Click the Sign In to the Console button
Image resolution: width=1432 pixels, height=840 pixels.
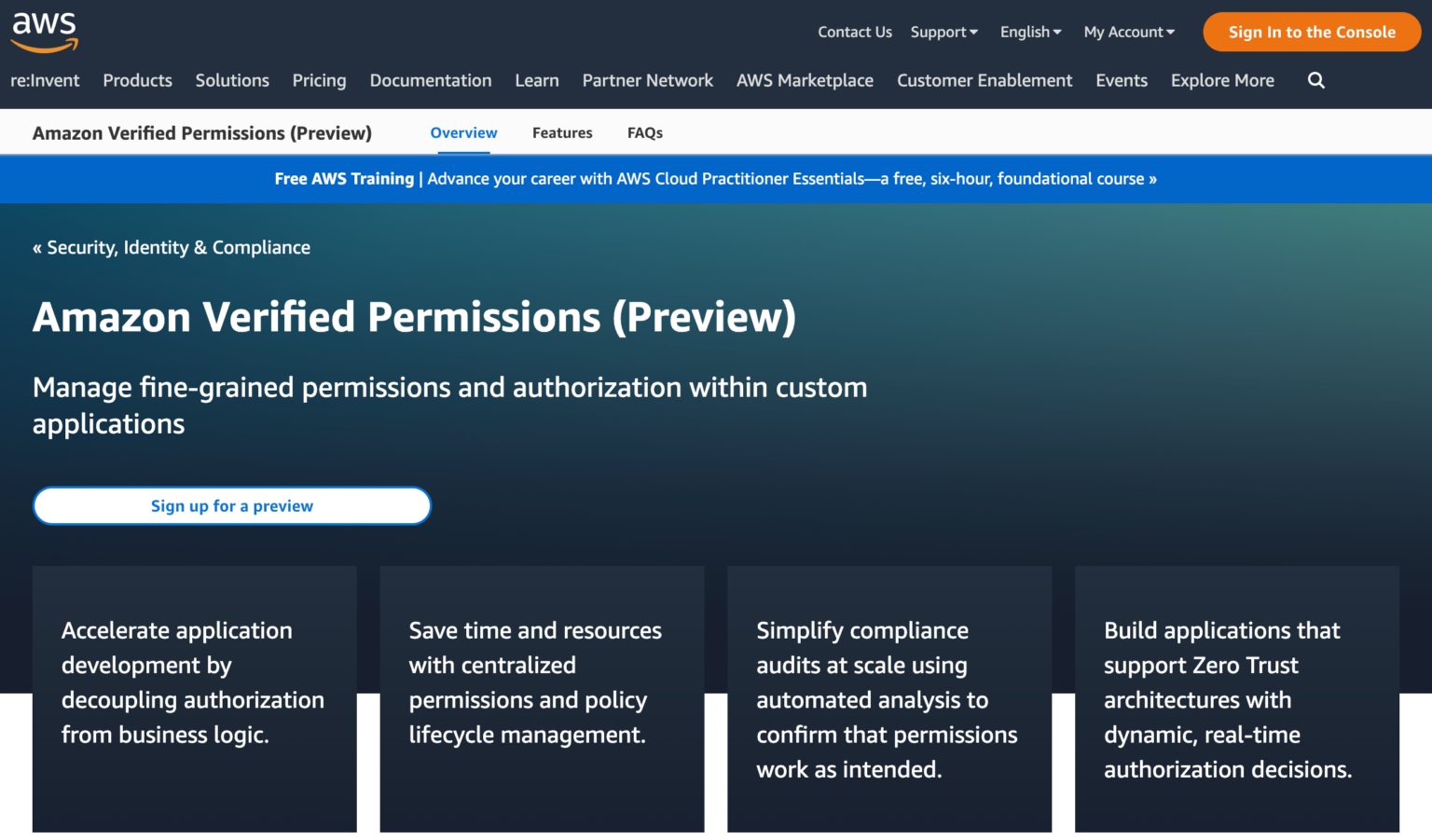pyautogui.click(x=1311, y=32)
